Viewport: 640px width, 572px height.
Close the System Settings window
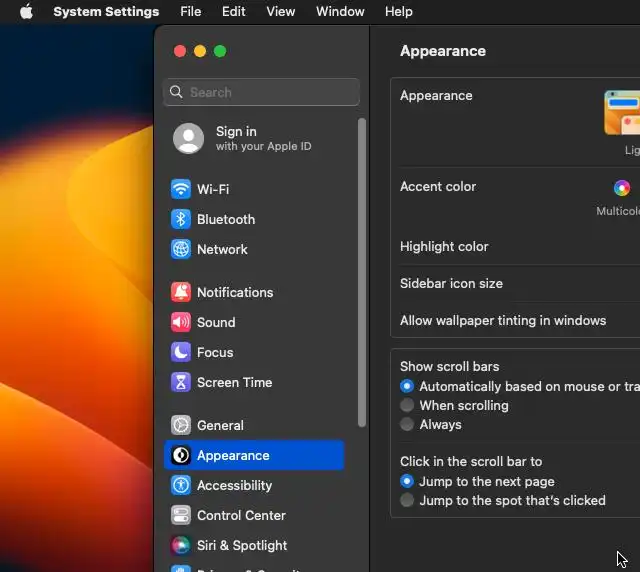point(180,51)
